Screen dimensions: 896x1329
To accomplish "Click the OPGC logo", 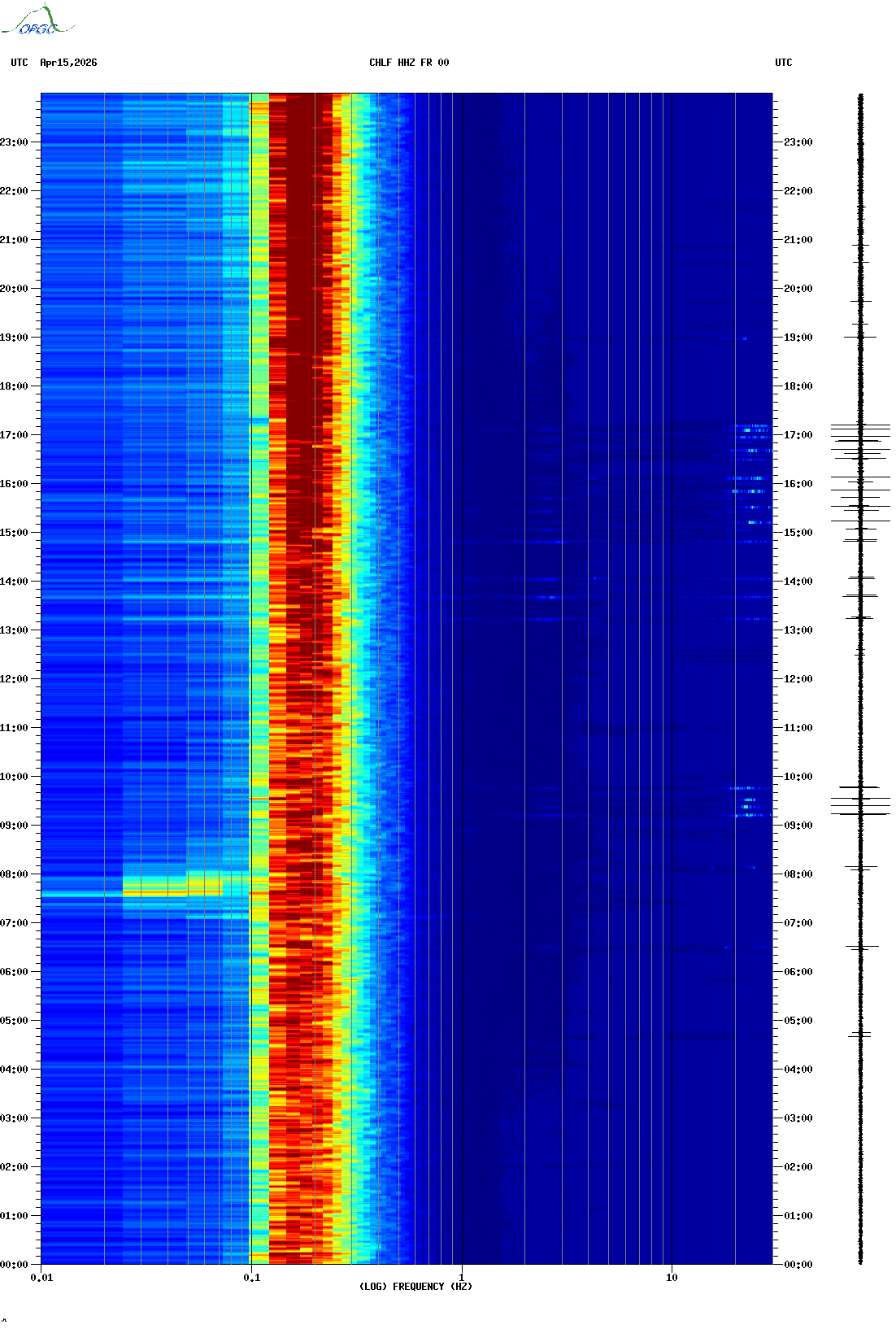I will [37, 21].
